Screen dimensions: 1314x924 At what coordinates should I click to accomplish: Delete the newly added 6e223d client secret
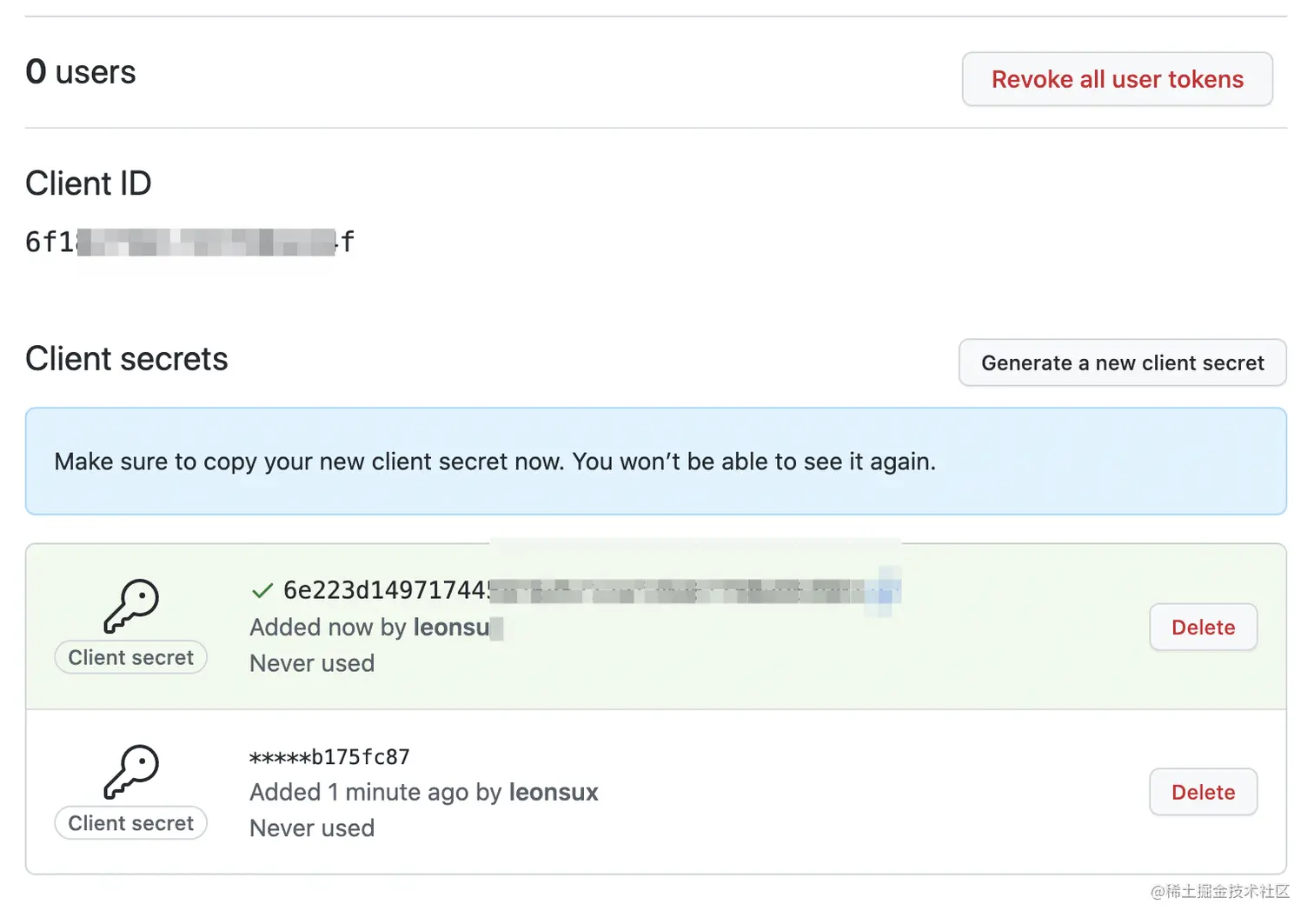tap(1203, 627)
